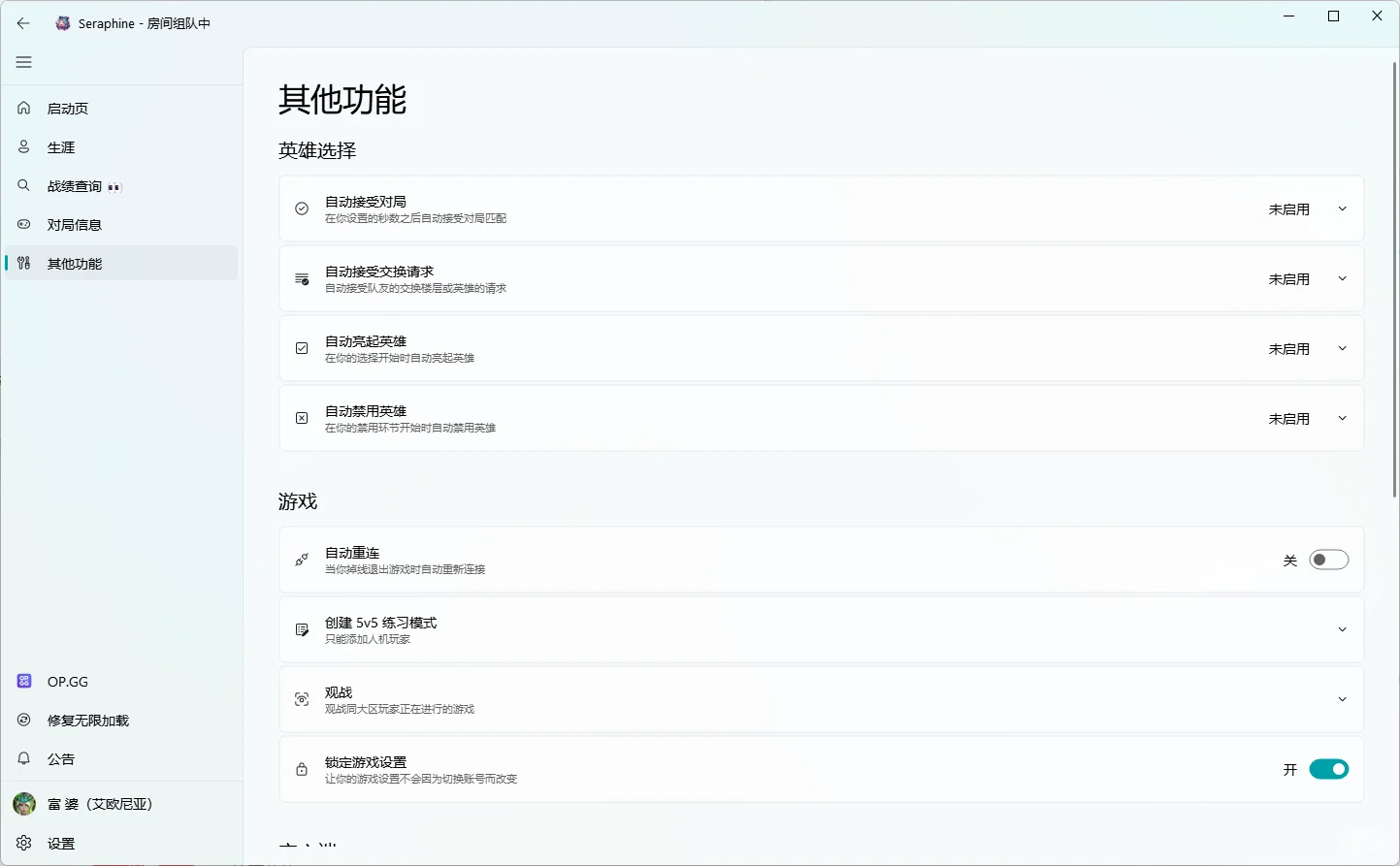The image size is (1400, 866).
Task: Select the auto-accept match checkmark icon
Action: 302,208
